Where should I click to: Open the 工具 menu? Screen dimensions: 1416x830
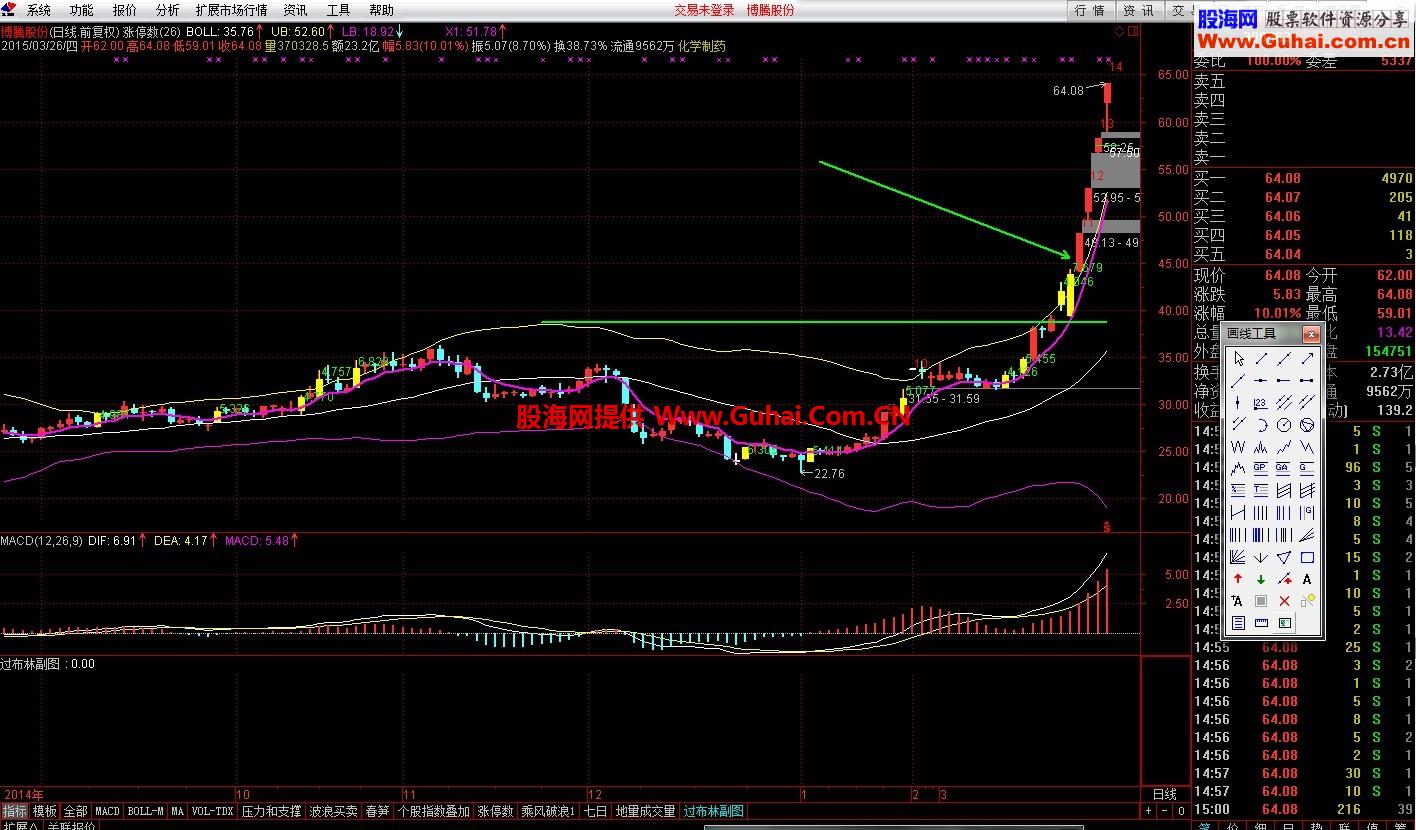coord(339,10)
